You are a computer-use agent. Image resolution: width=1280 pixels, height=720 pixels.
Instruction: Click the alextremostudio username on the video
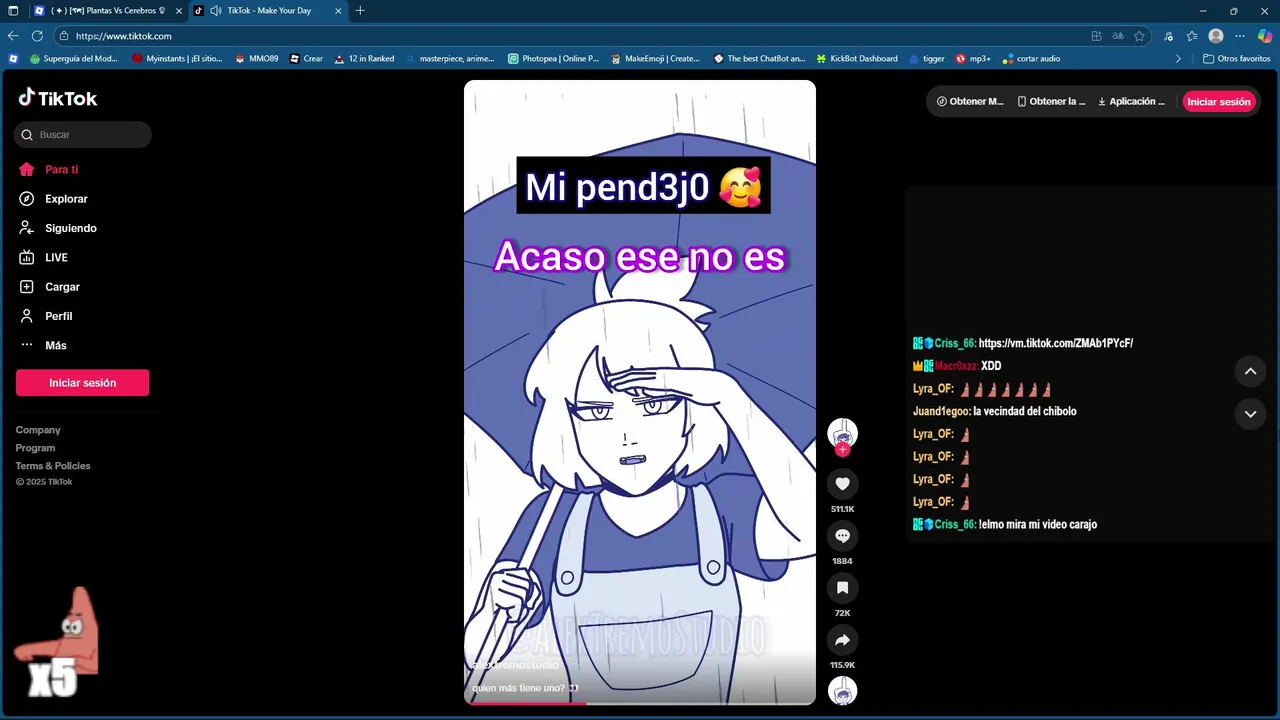click(x=515, y=666)
